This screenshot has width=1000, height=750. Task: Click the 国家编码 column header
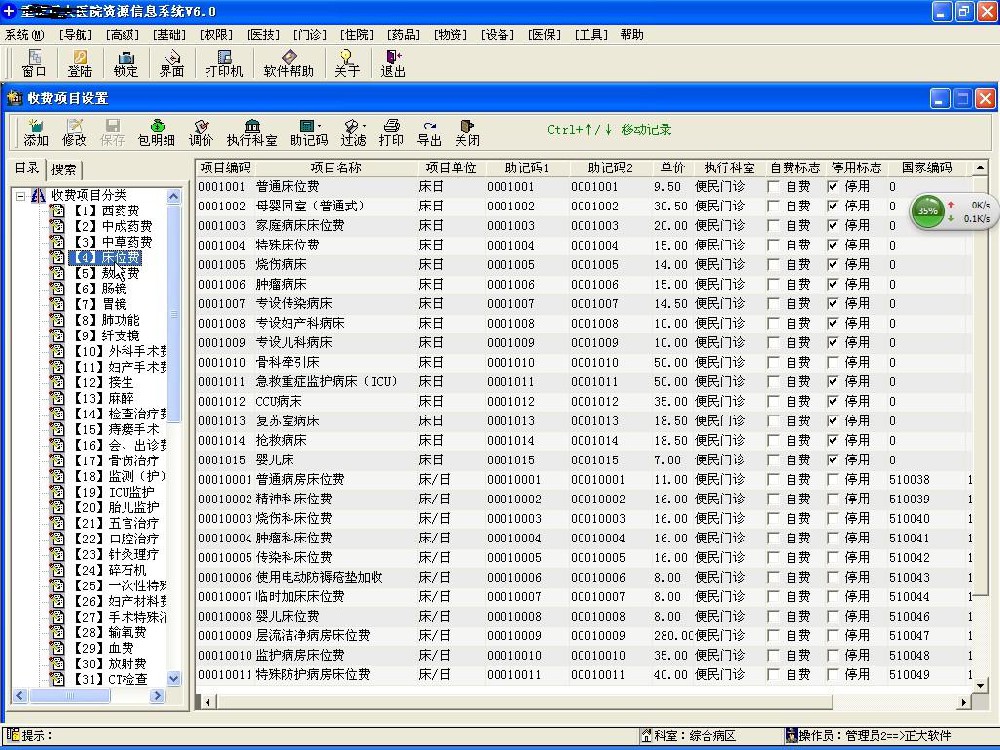coord(927,168)
